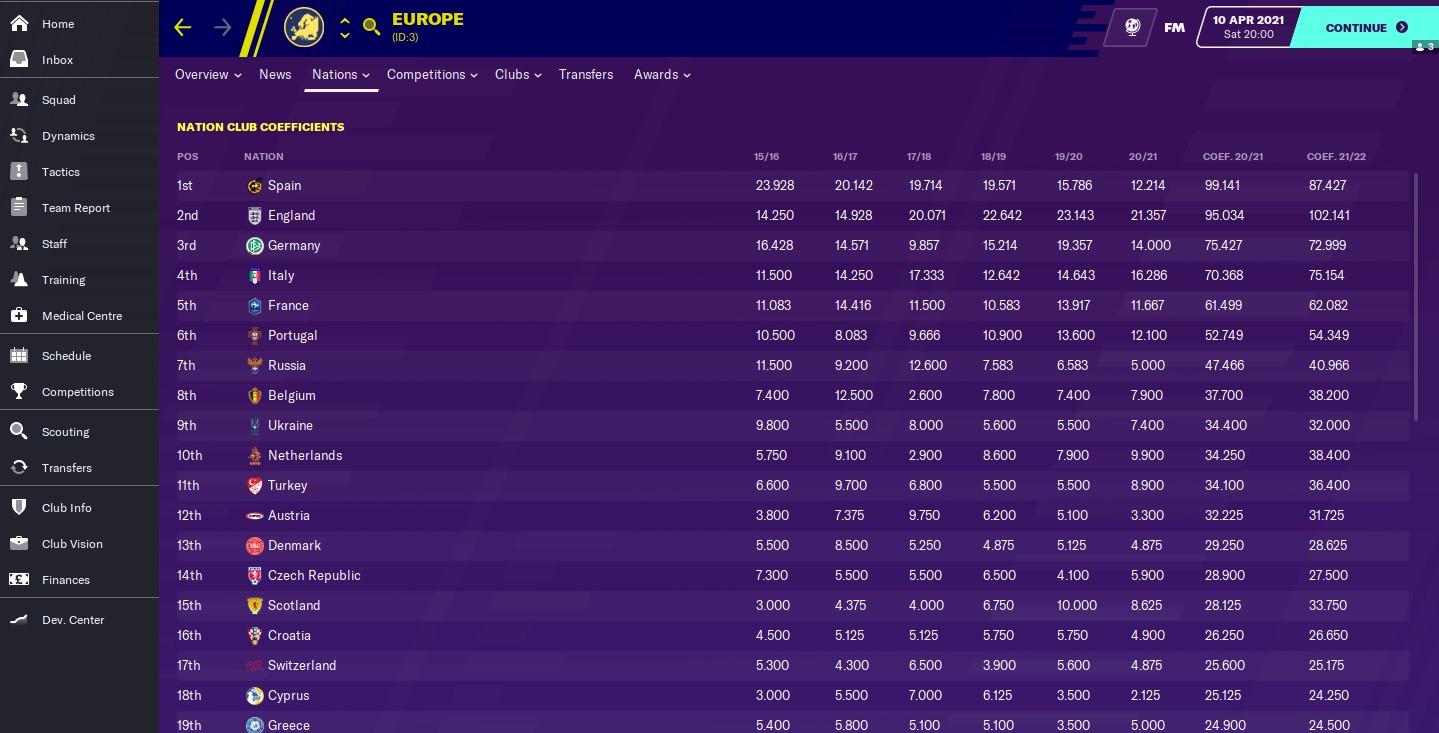Open the Transfers tab in top menu

586,74
